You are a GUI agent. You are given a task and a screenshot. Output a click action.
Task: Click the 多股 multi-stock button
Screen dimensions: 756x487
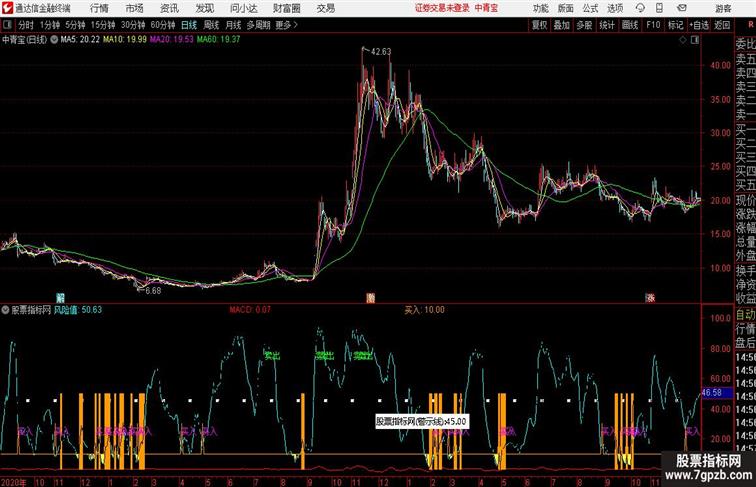[584, 25]
